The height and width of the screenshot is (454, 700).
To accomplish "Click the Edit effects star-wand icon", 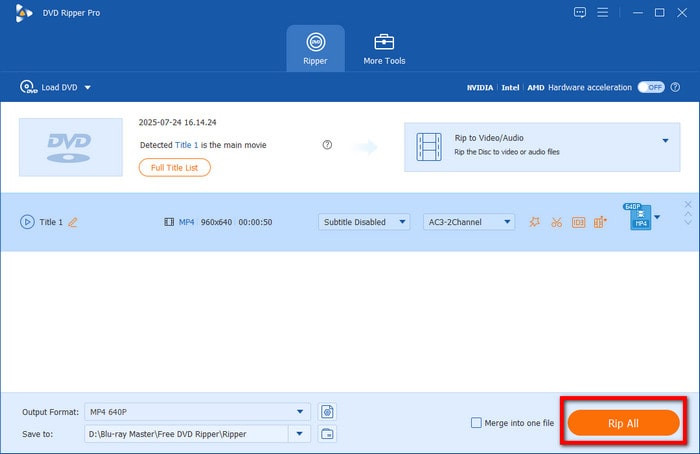I will pos(535,222).
